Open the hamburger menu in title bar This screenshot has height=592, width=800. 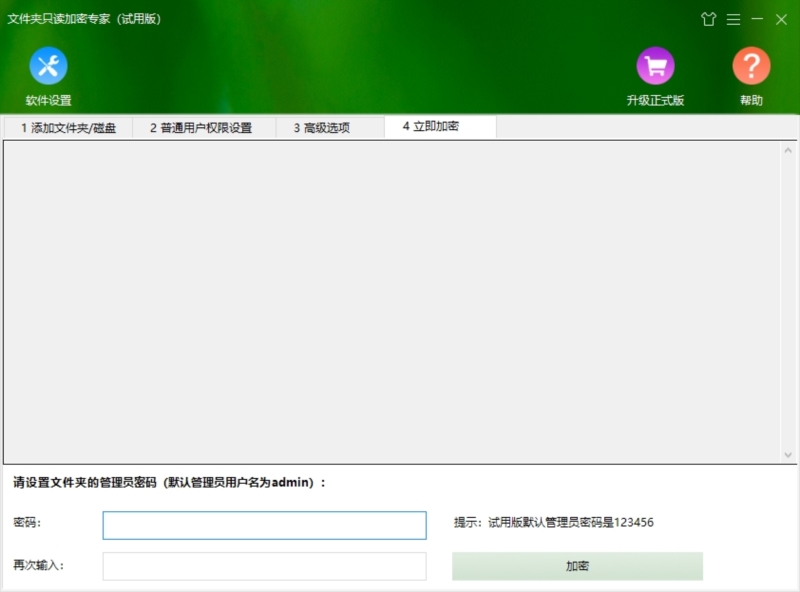click(x=734, y=19)
